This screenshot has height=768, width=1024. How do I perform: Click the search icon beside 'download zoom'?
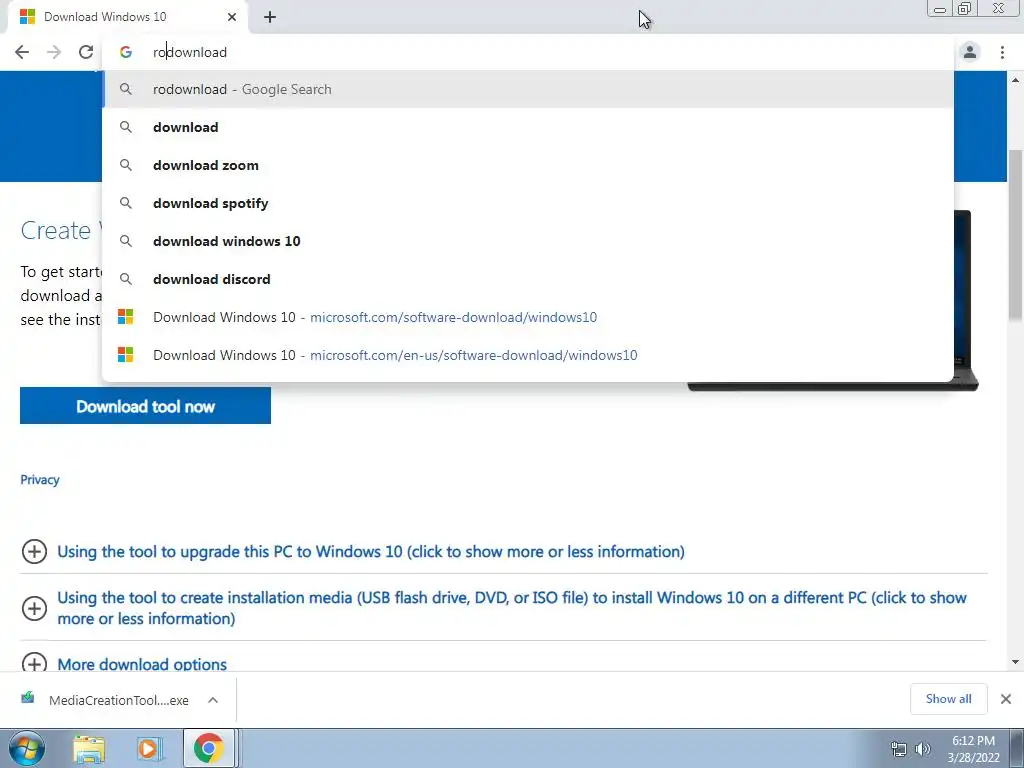[125, 165]
